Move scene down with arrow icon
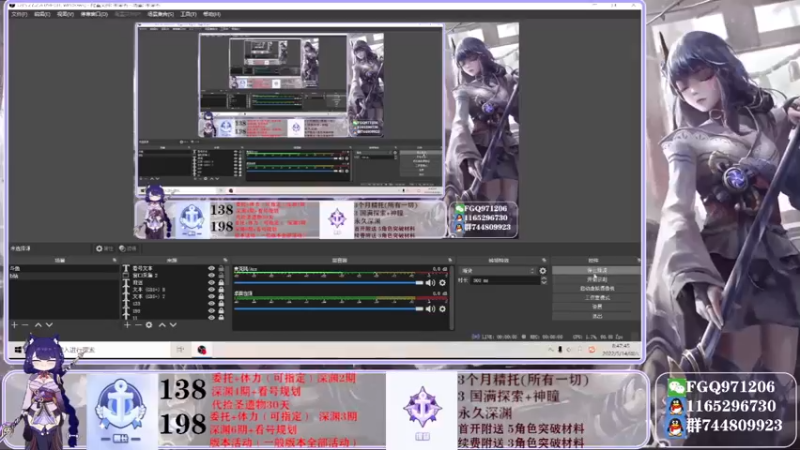 (49, 324)
